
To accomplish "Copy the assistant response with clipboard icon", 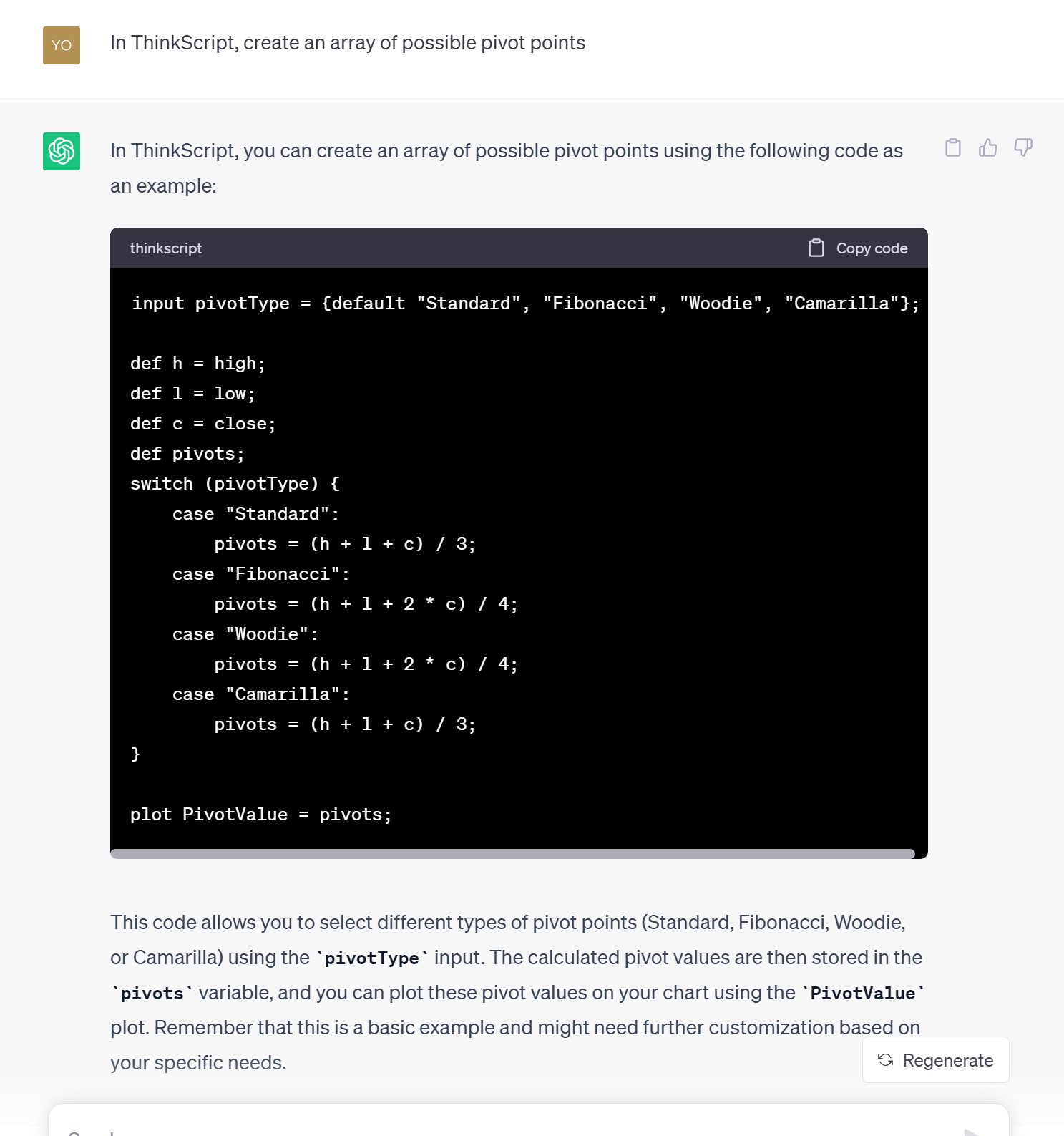I will coord(952,147).
